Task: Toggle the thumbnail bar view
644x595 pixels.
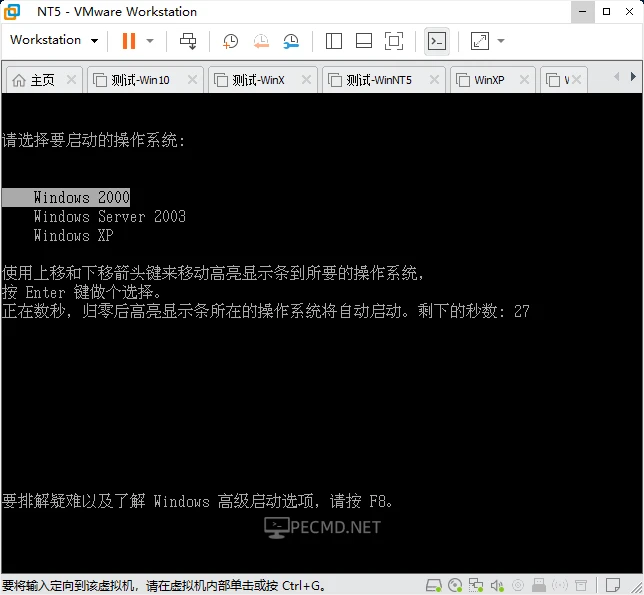Action: (x=363, y=41)
